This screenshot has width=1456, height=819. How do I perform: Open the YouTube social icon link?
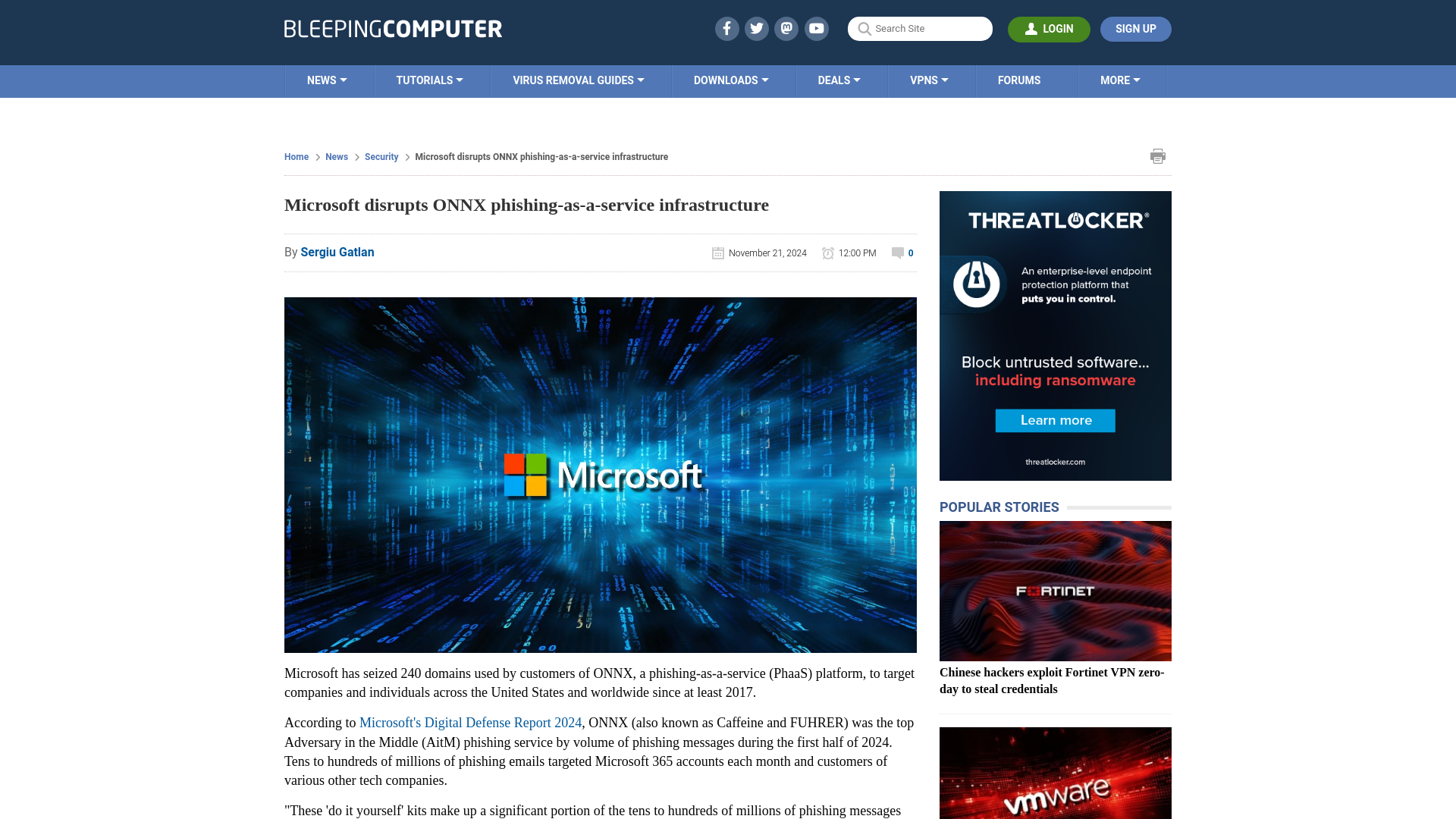point(817,28)
